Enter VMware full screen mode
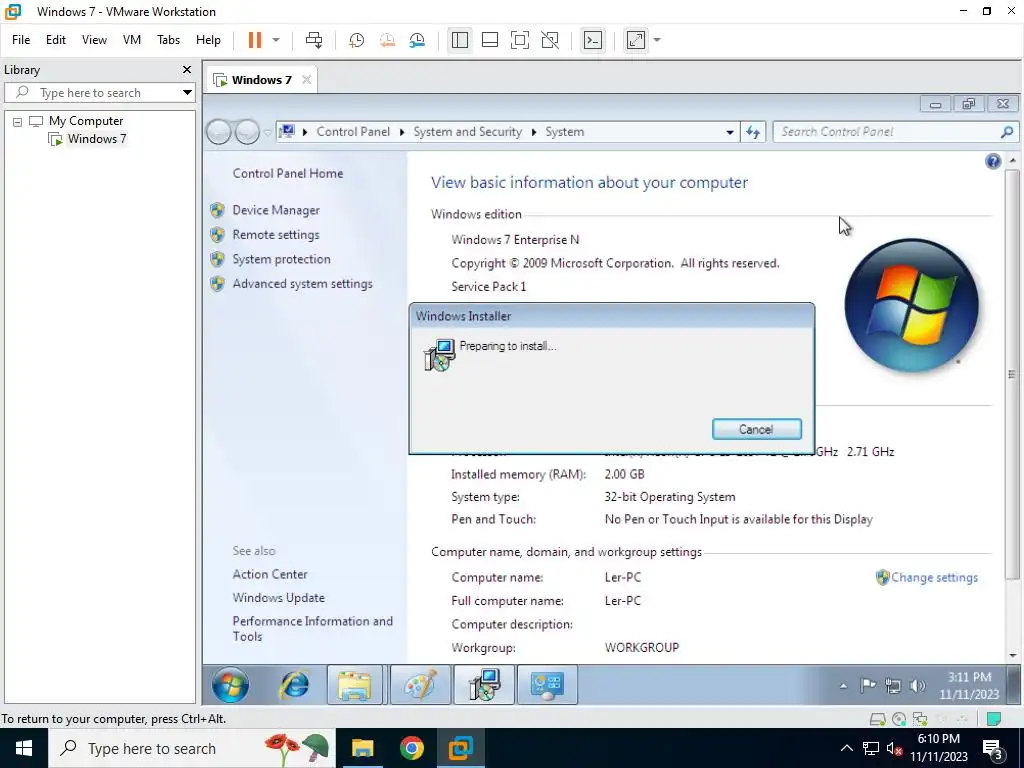1024x768 pixels. pos(520,40)
